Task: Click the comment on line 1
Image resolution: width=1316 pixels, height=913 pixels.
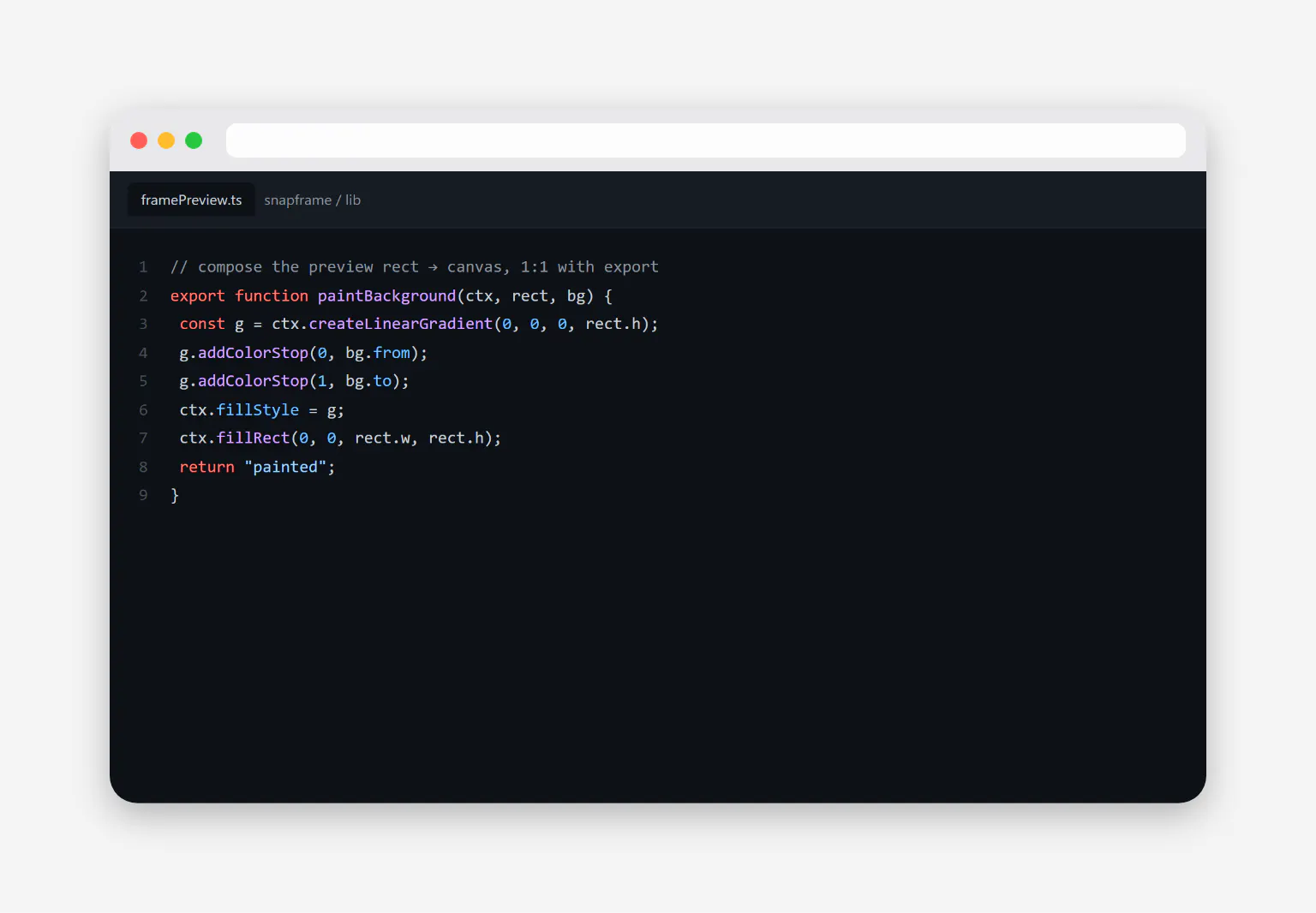Action: pos(415,267)
